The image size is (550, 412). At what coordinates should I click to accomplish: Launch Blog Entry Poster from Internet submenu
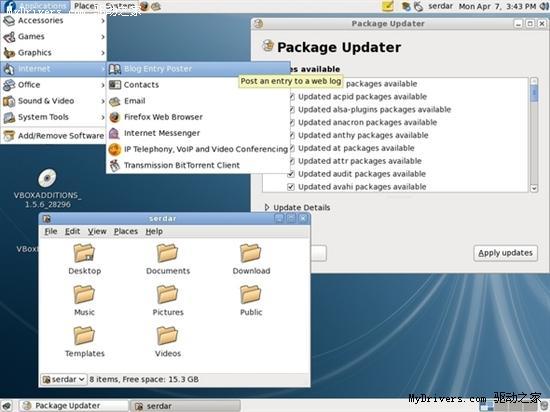[x=198, y=69]
